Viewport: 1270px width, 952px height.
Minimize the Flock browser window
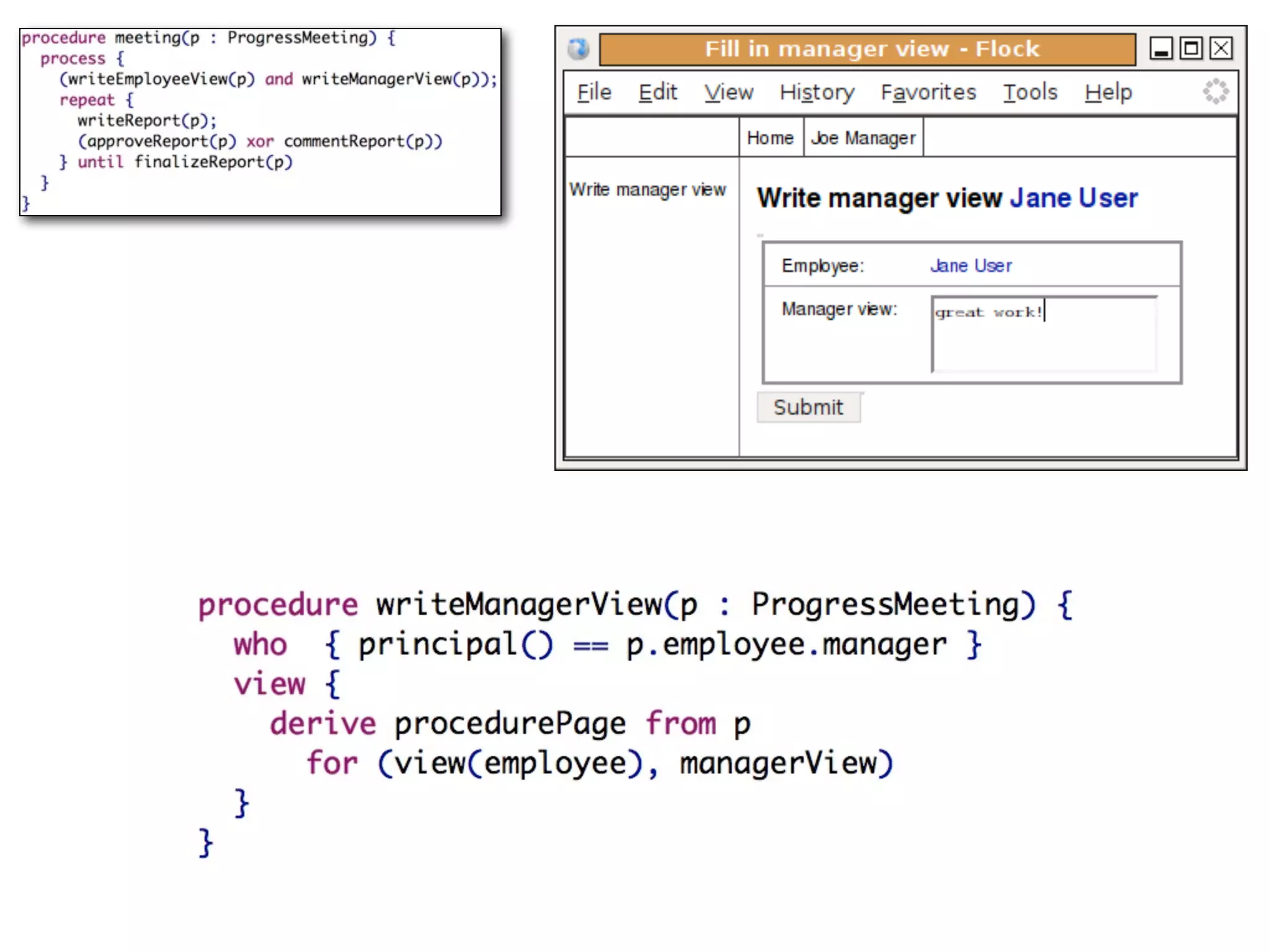[x=1161, y=48]
